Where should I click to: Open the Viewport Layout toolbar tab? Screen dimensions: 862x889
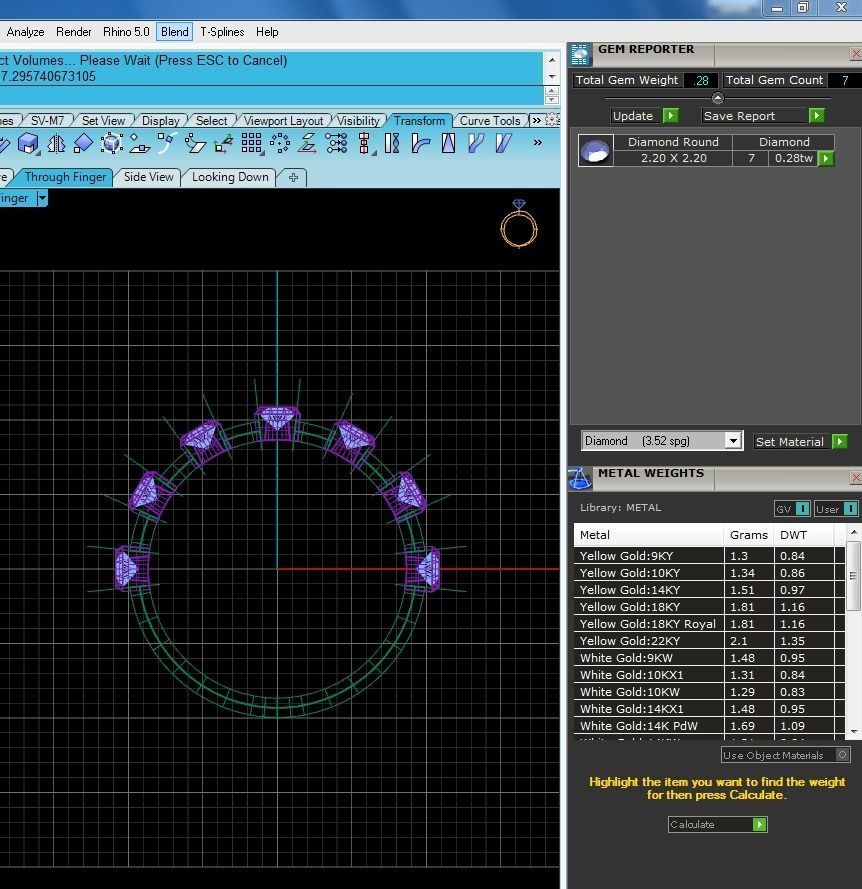point(284,120)
